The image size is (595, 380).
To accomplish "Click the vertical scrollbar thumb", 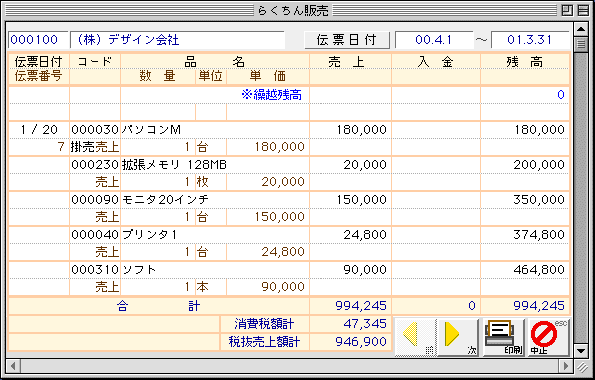I will point(581,44).
